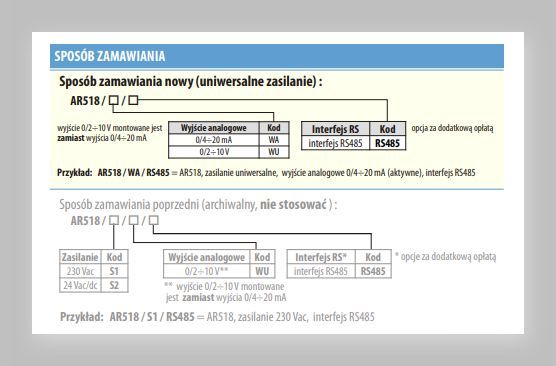This screenshot has height=366, width=556.
Task: Select gray note '* opcje za dodatkową opłatą'
Action: pyautogui.click(x=445, y=257)
